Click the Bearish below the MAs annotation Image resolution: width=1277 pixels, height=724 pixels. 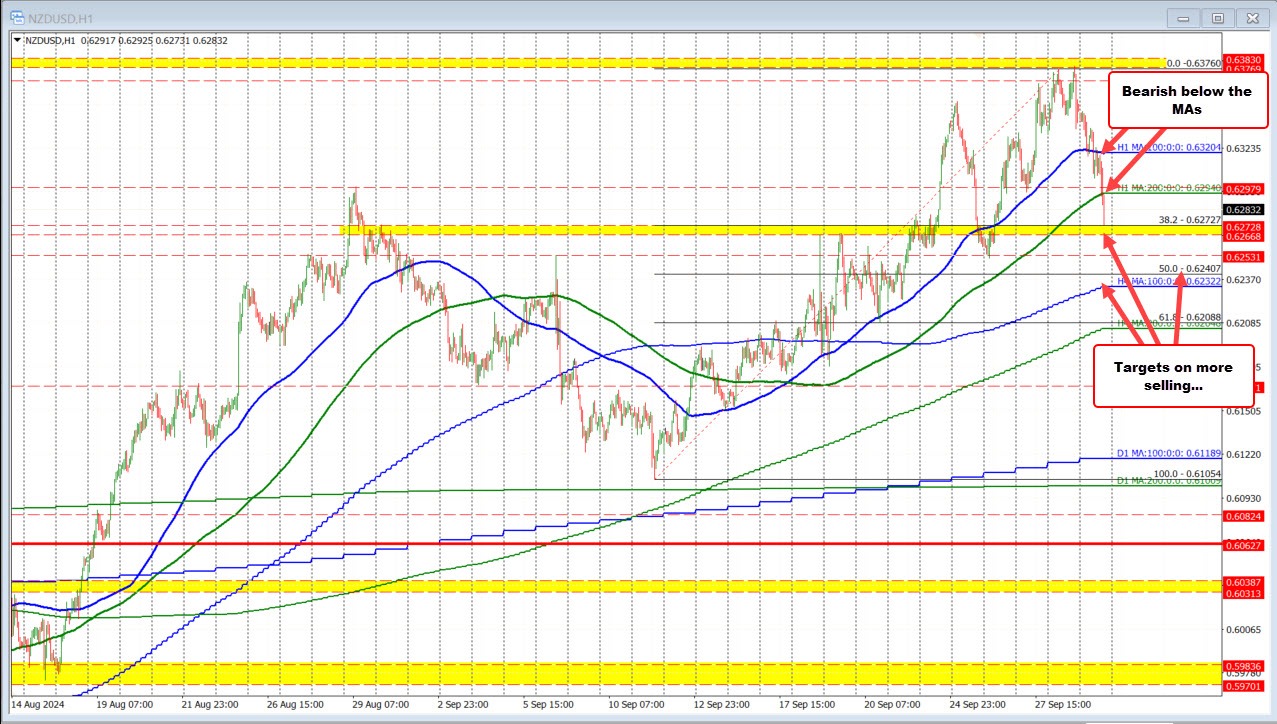pos(1186,100)
